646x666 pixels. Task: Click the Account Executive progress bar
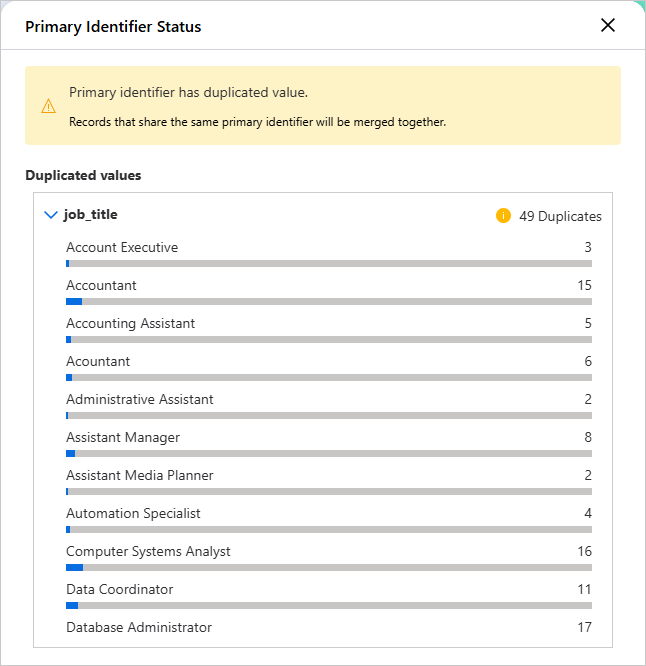tap(329, 264)
